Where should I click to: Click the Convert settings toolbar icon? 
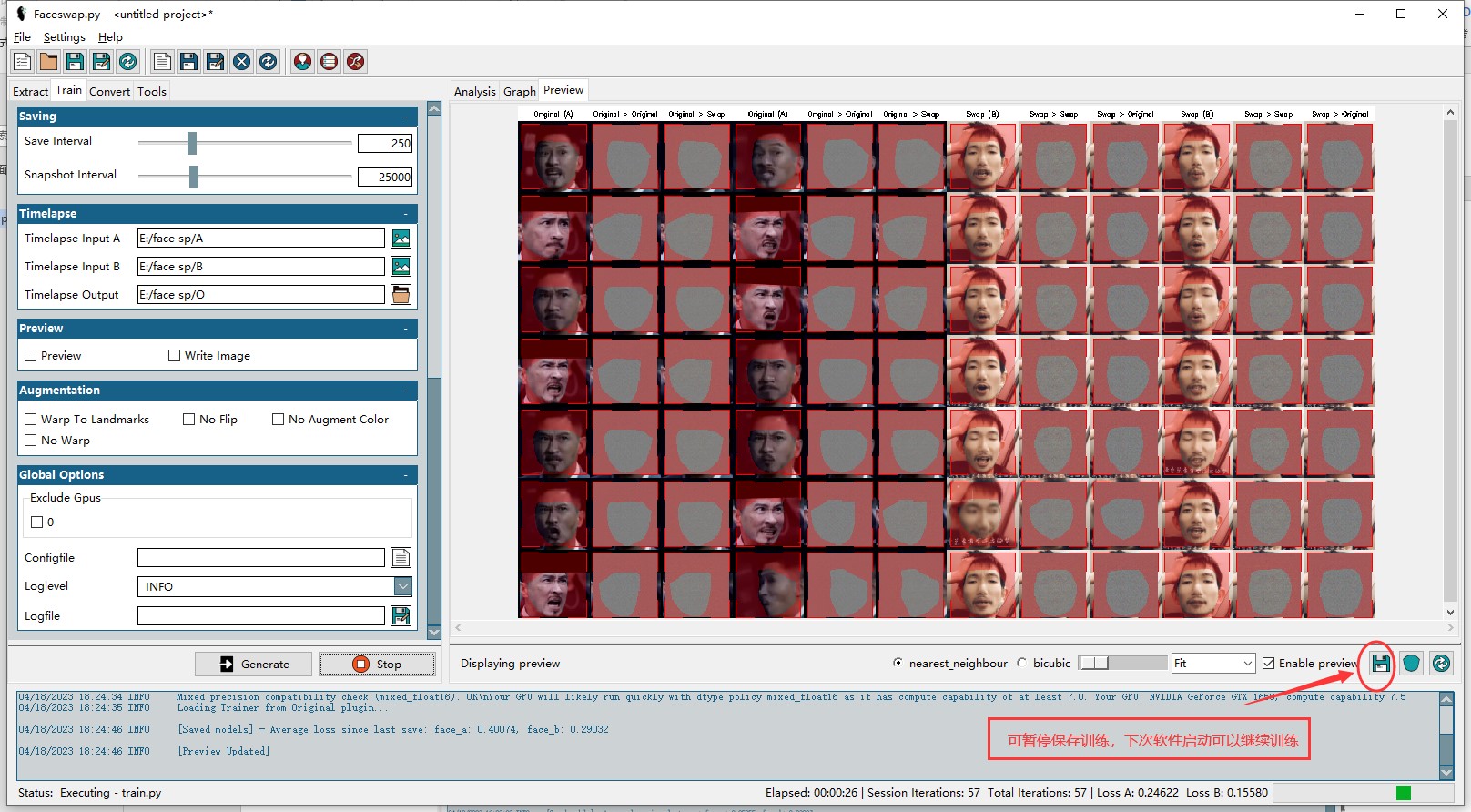coord(355,62)
